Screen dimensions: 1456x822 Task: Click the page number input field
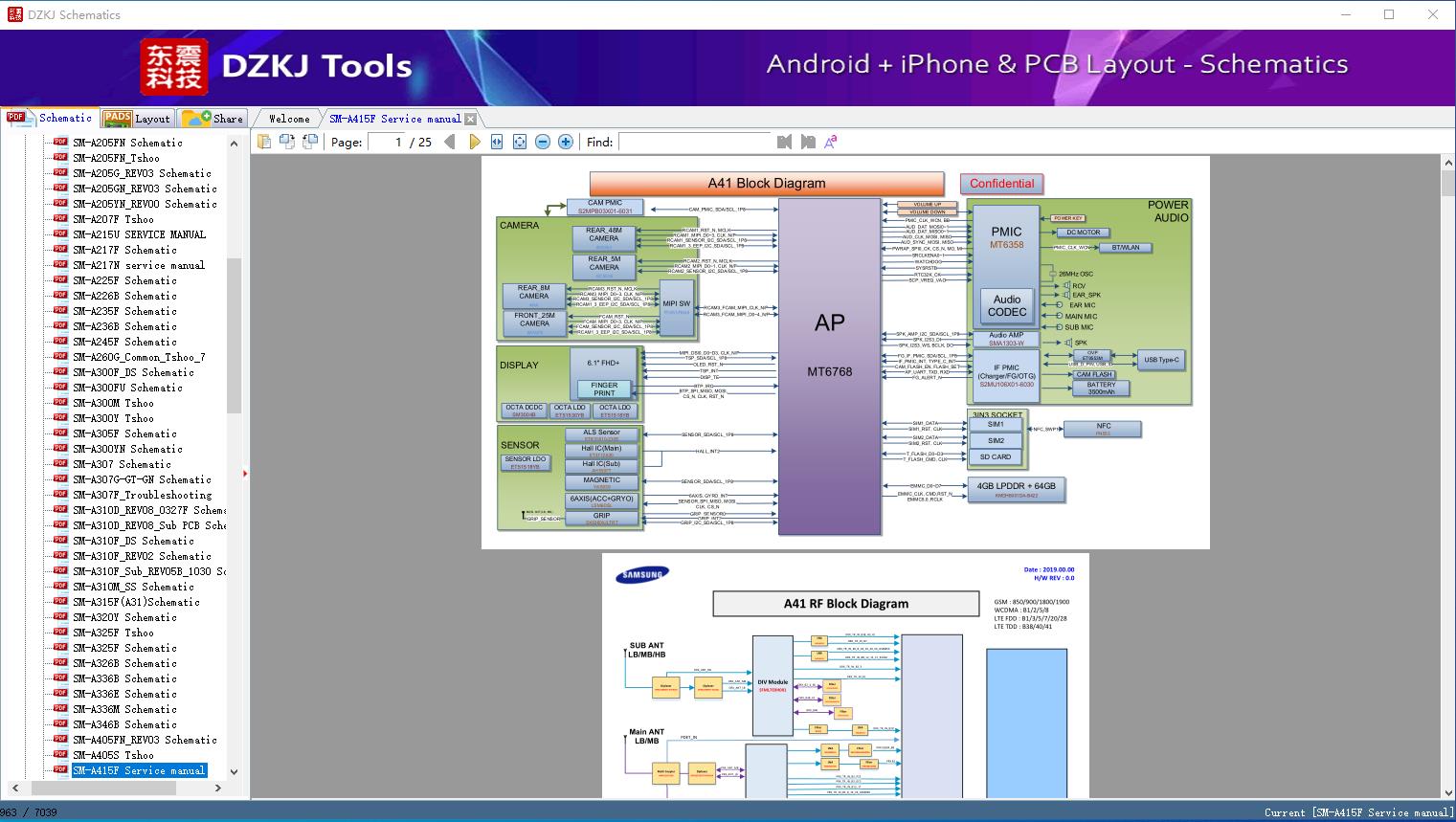pyautogui.click(x=386, y=142)
